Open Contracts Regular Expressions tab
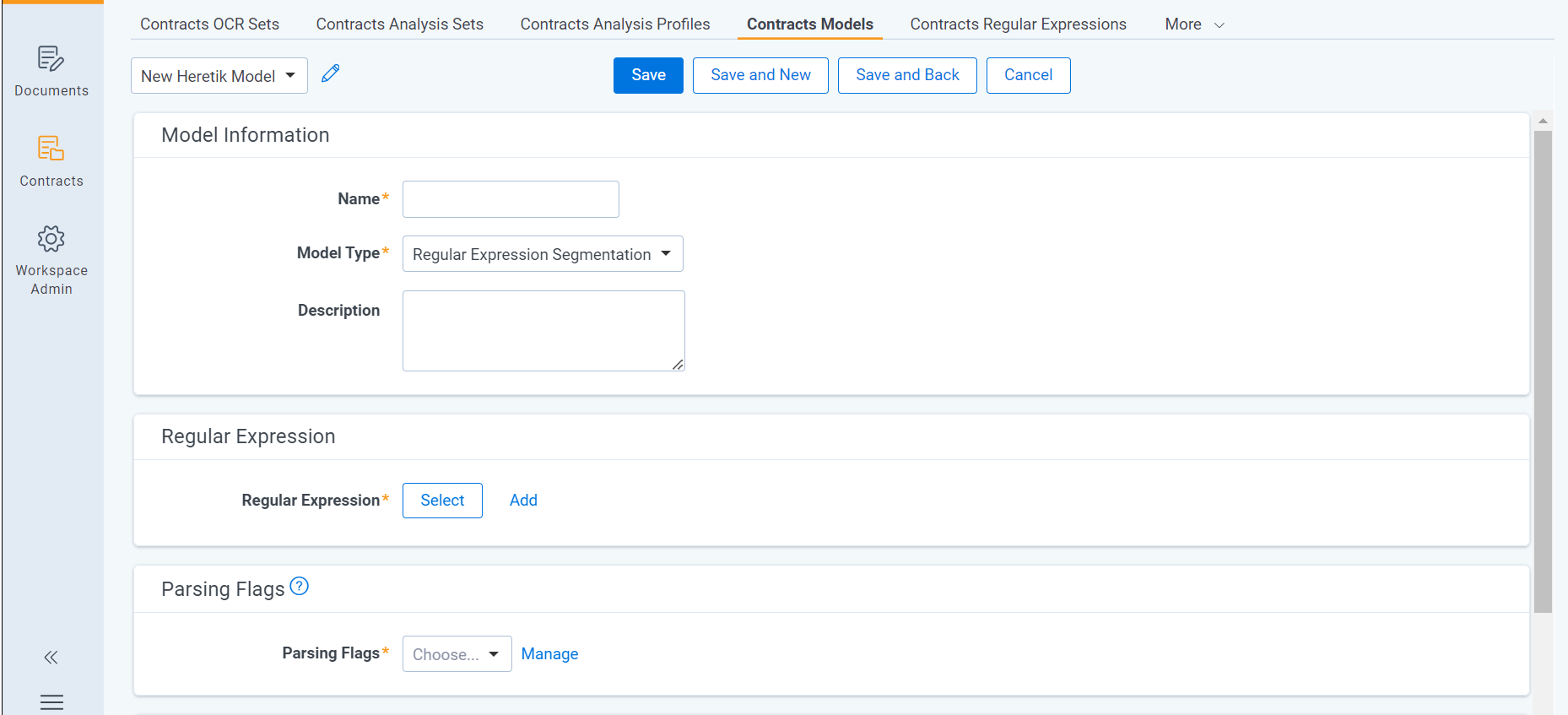This screenshot has width=1568, height=715. click(1018, 24)
